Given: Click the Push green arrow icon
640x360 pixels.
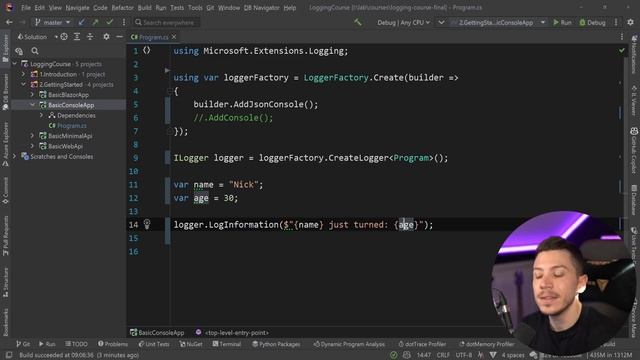Looking at the screenshot, I should 96,22.
